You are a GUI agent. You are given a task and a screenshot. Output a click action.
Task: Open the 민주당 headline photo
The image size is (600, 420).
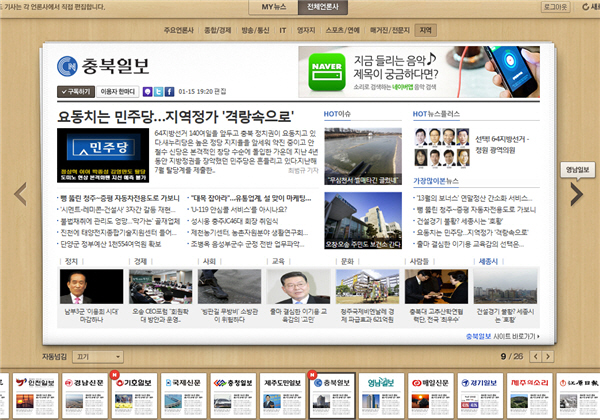pos(103,155)
